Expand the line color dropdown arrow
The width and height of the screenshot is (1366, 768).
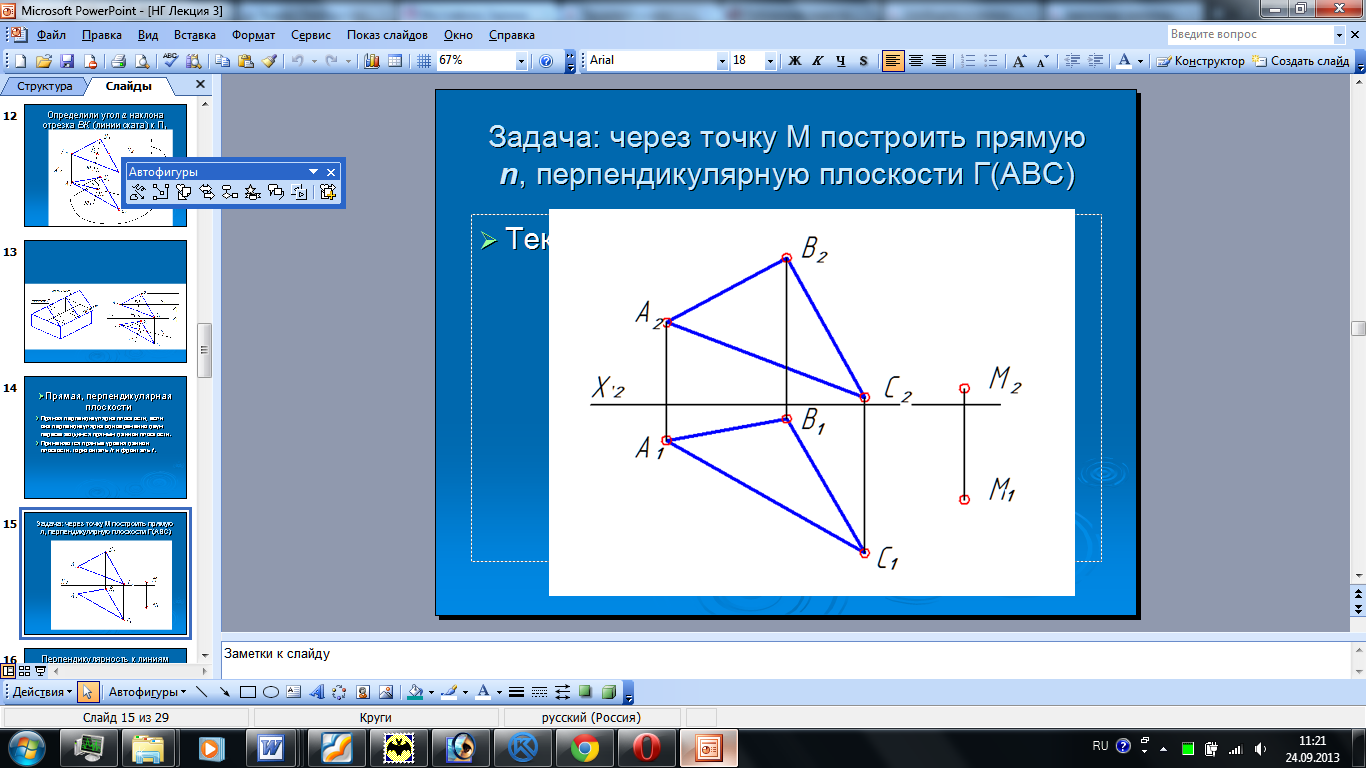click(467, 692)
